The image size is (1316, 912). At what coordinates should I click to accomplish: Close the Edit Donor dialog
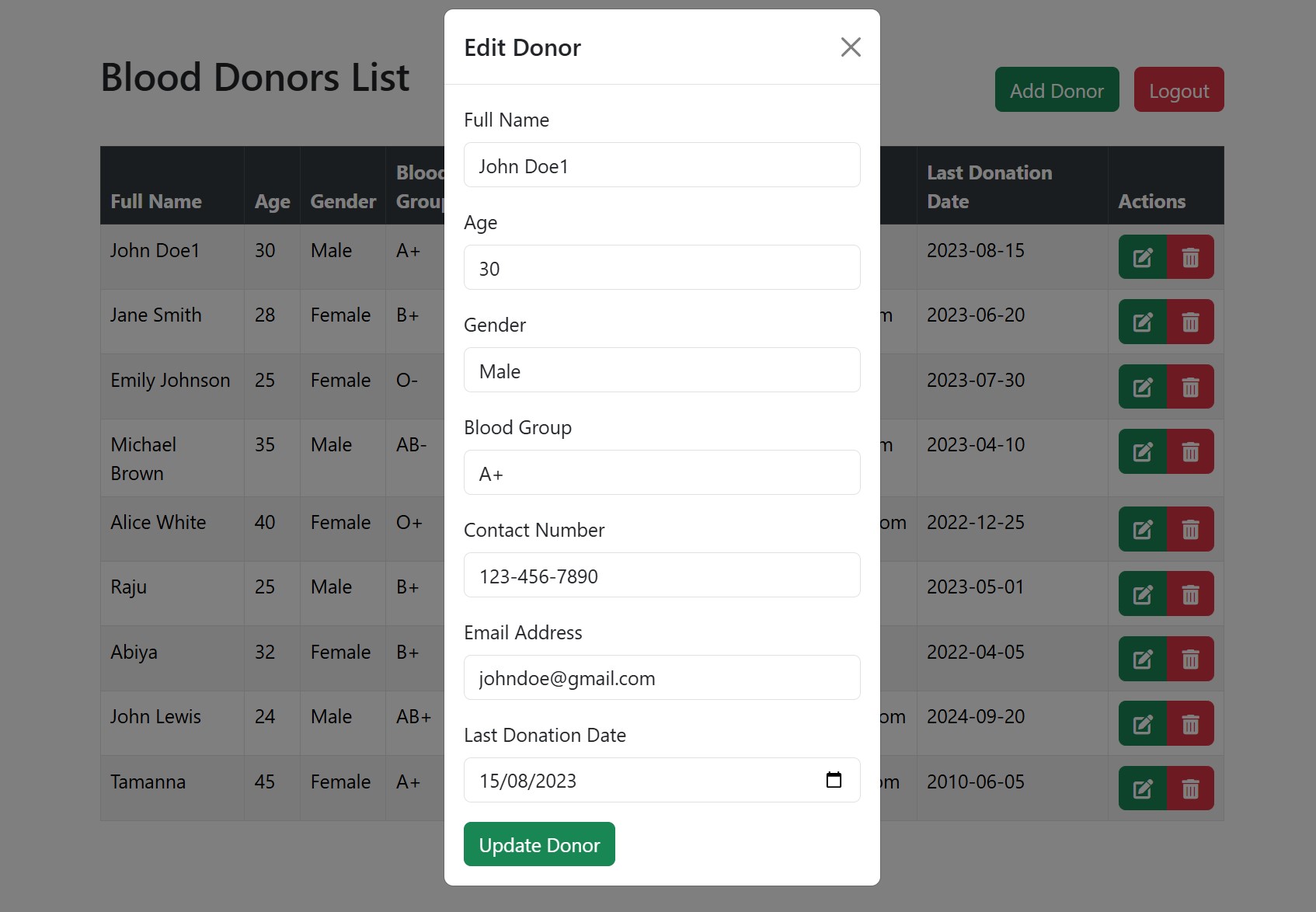851,47
